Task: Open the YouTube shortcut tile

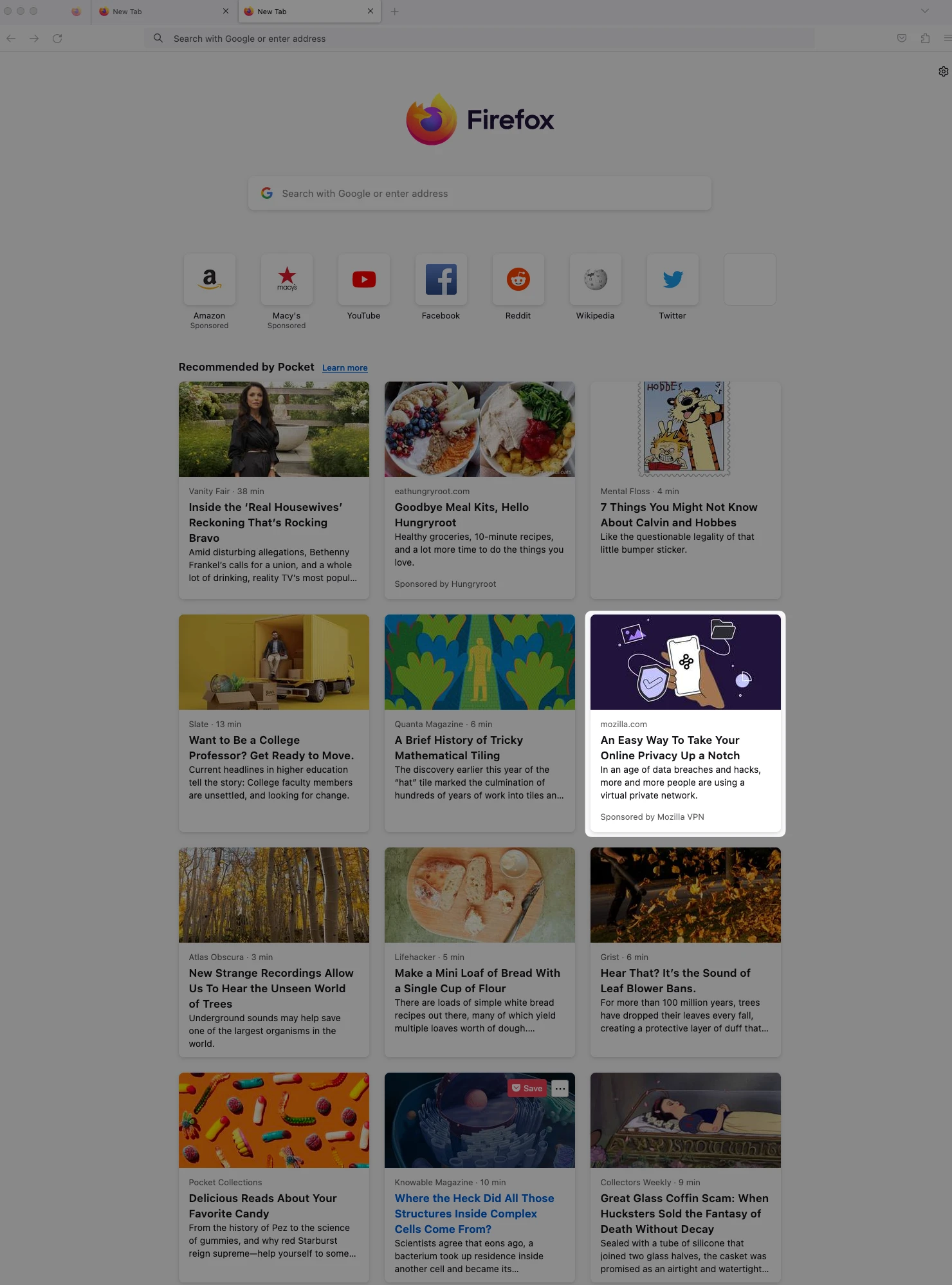Action: [x=364, y=279]
